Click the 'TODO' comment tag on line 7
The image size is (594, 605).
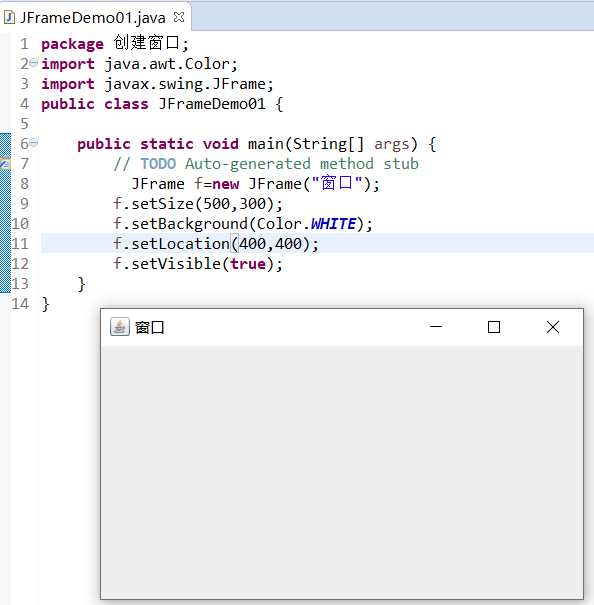[158, 164]
